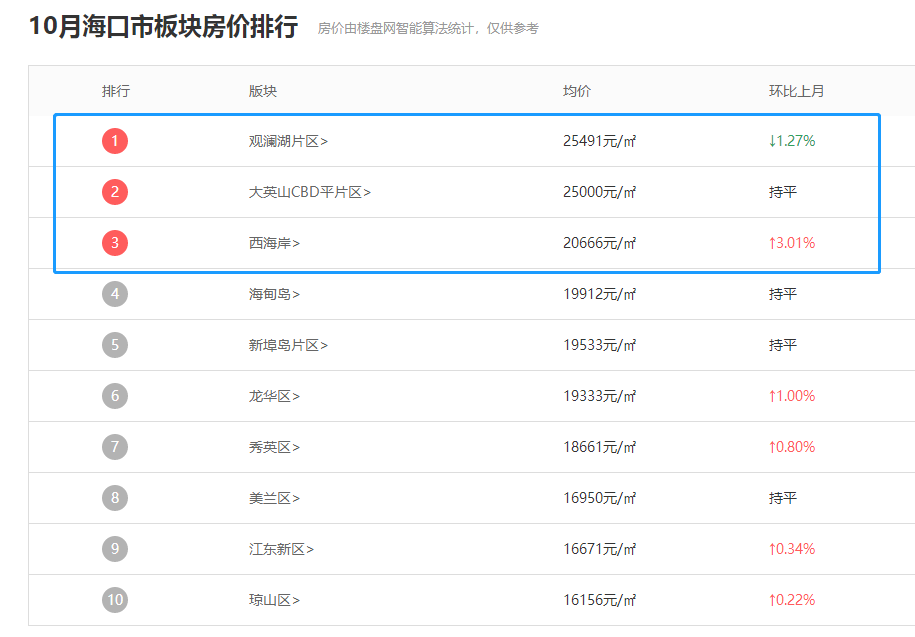The width and height of the screenshot is (915, 637).
Task: Click the red rank 1 badge
Action: [x=115, y=141]
